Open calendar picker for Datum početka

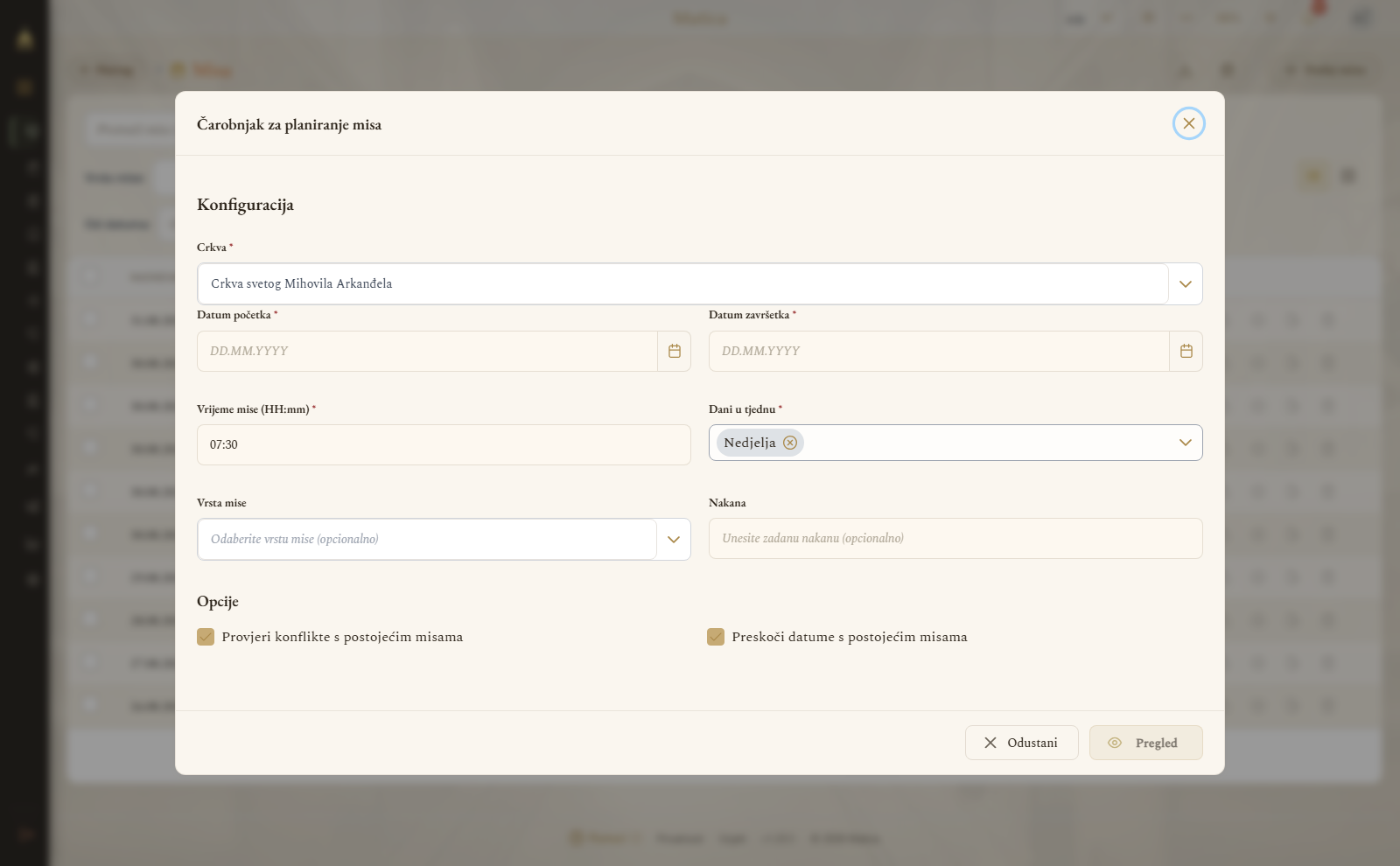674,351
